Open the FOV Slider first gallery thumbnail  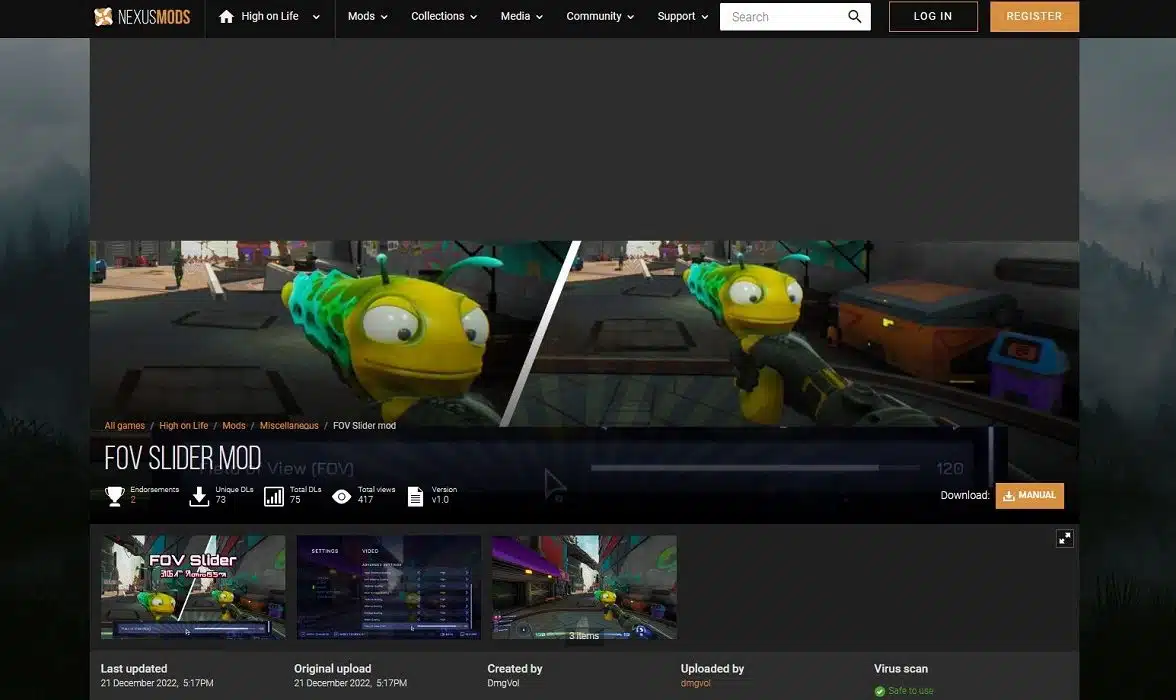click(x=193, y=587)
